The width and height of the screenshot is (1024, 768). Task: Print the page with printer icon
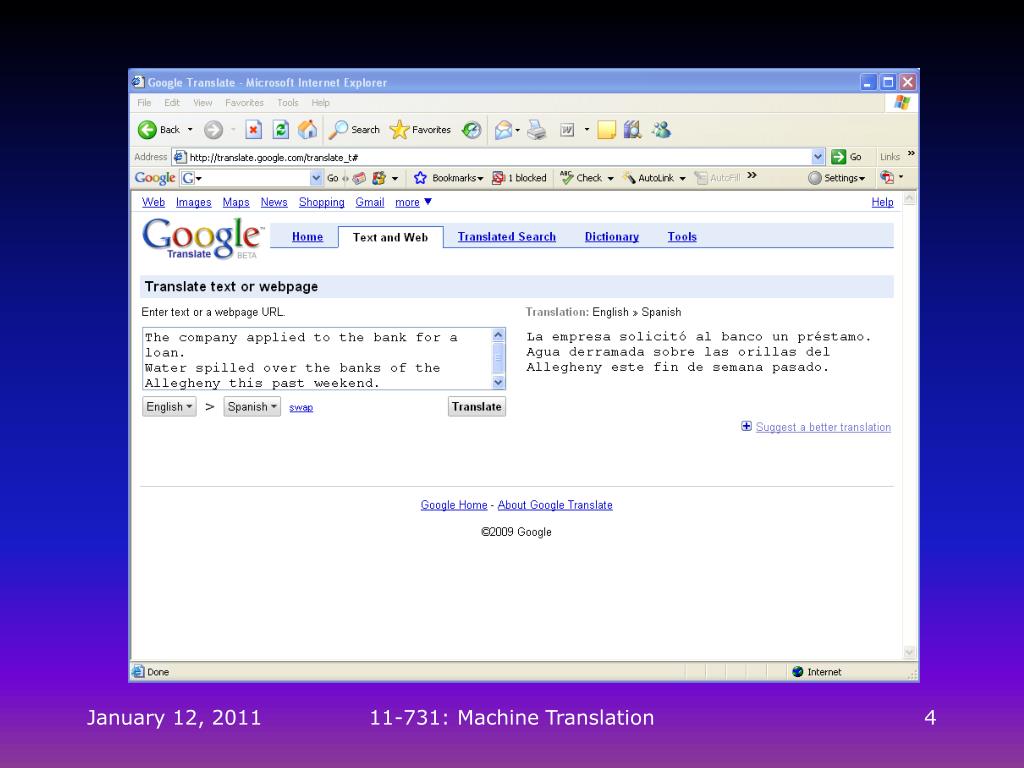(x=536, y=130)
